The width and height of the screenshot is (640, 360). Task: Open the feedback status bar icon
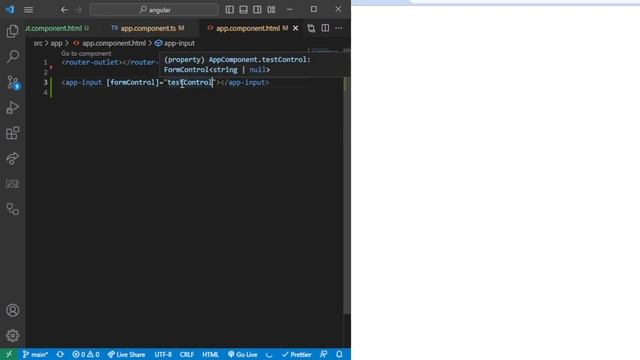pyautogui.click(x=324, y=354)
